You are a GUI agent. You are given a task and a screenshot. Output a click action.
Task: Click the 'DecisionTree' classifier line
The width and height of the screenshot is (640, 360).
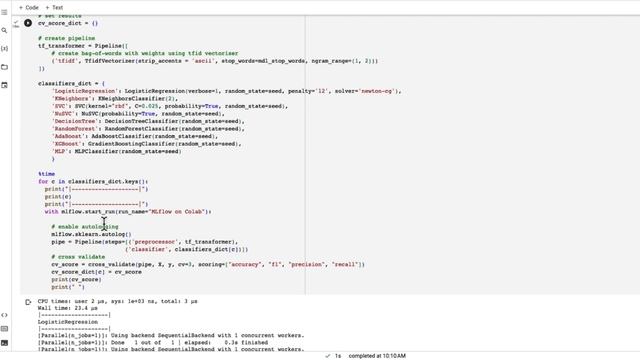[148, 121]
